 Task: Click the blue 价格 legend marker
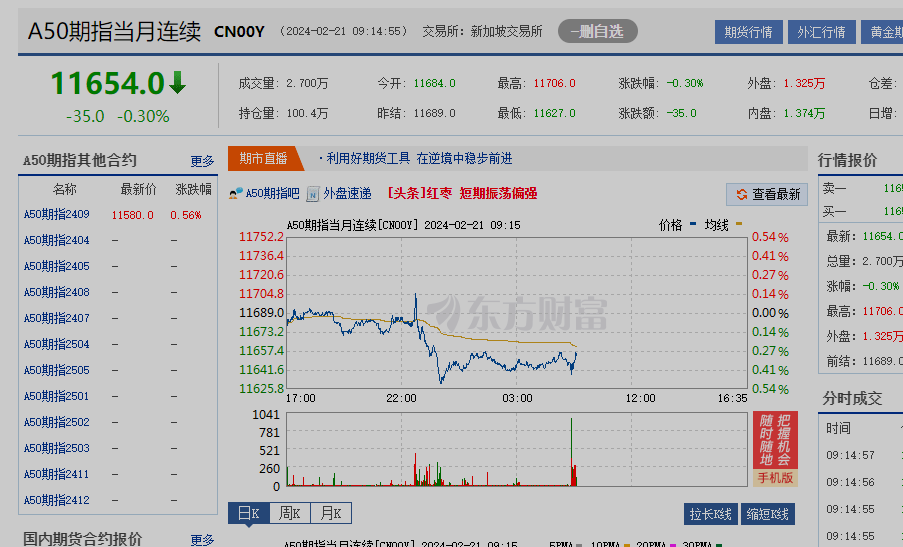[x=693, y=224]
